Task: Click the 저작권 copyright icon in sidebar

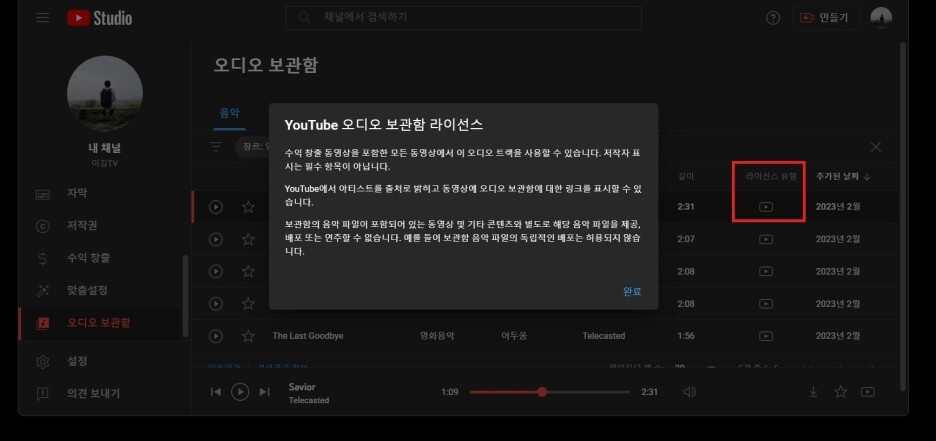Action: click(43, 226)
